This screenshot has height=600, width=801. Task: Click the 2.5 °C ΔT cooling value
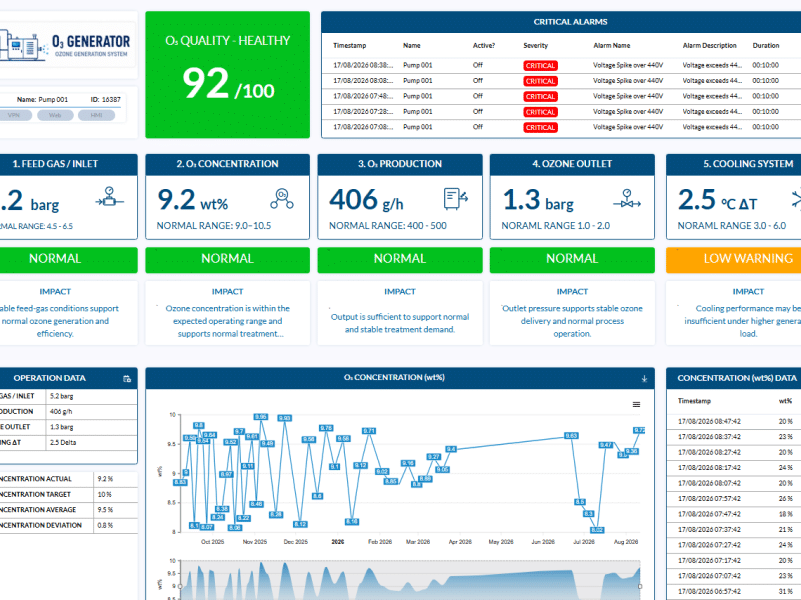pyautogui.click(x=717, y=200)
